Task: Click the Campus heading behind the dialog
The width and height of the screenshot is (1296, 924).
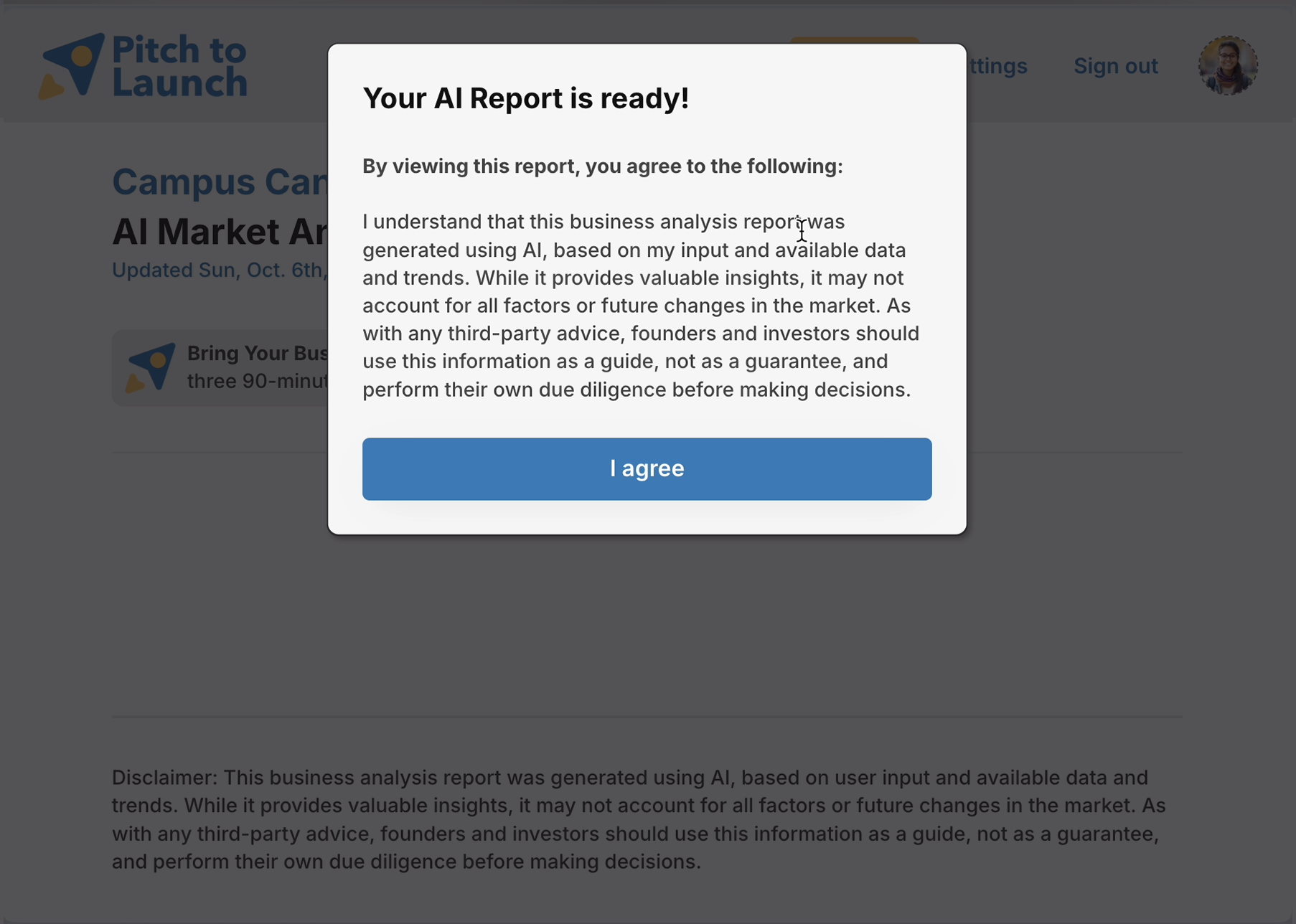Action: [219, 182]
